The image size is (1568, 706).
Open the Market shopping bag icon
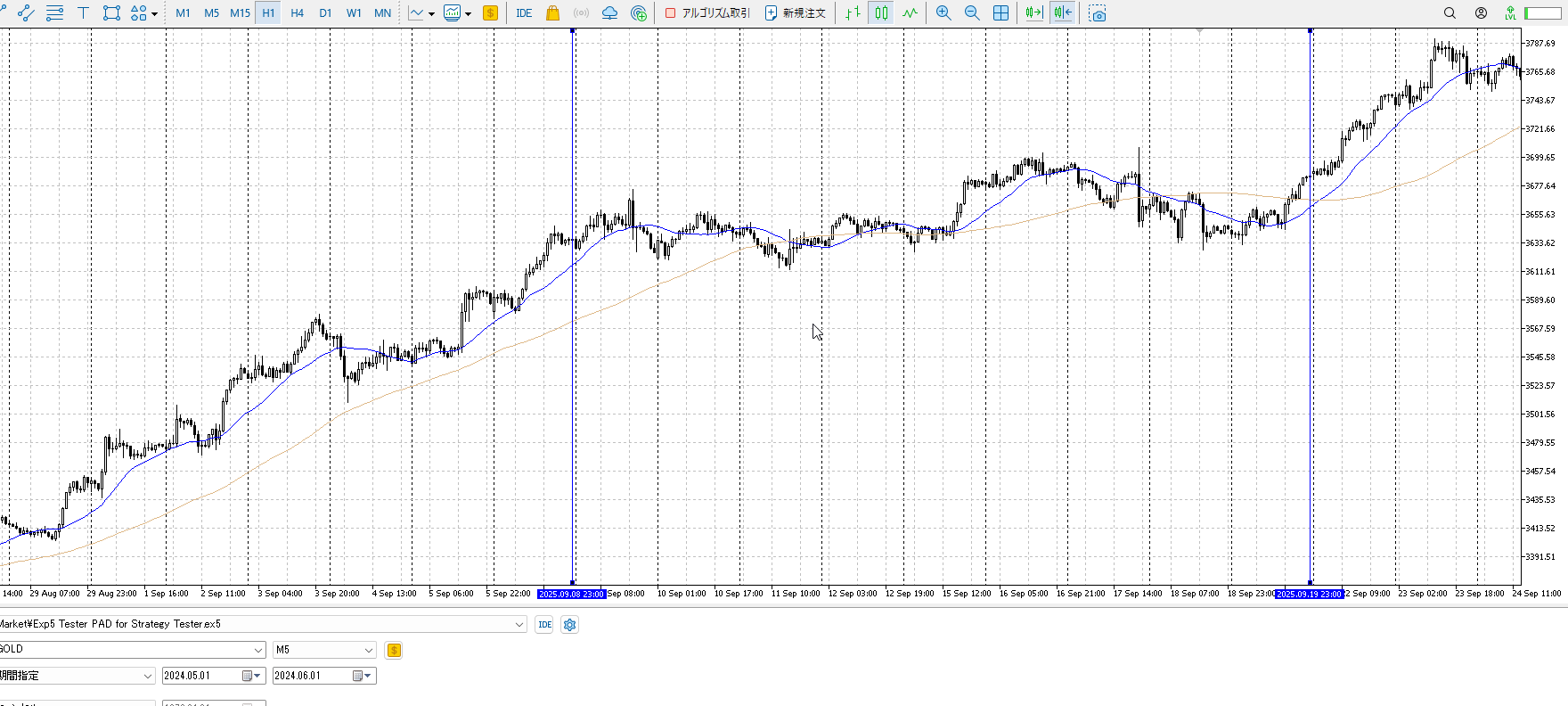[x=552, y=13]
